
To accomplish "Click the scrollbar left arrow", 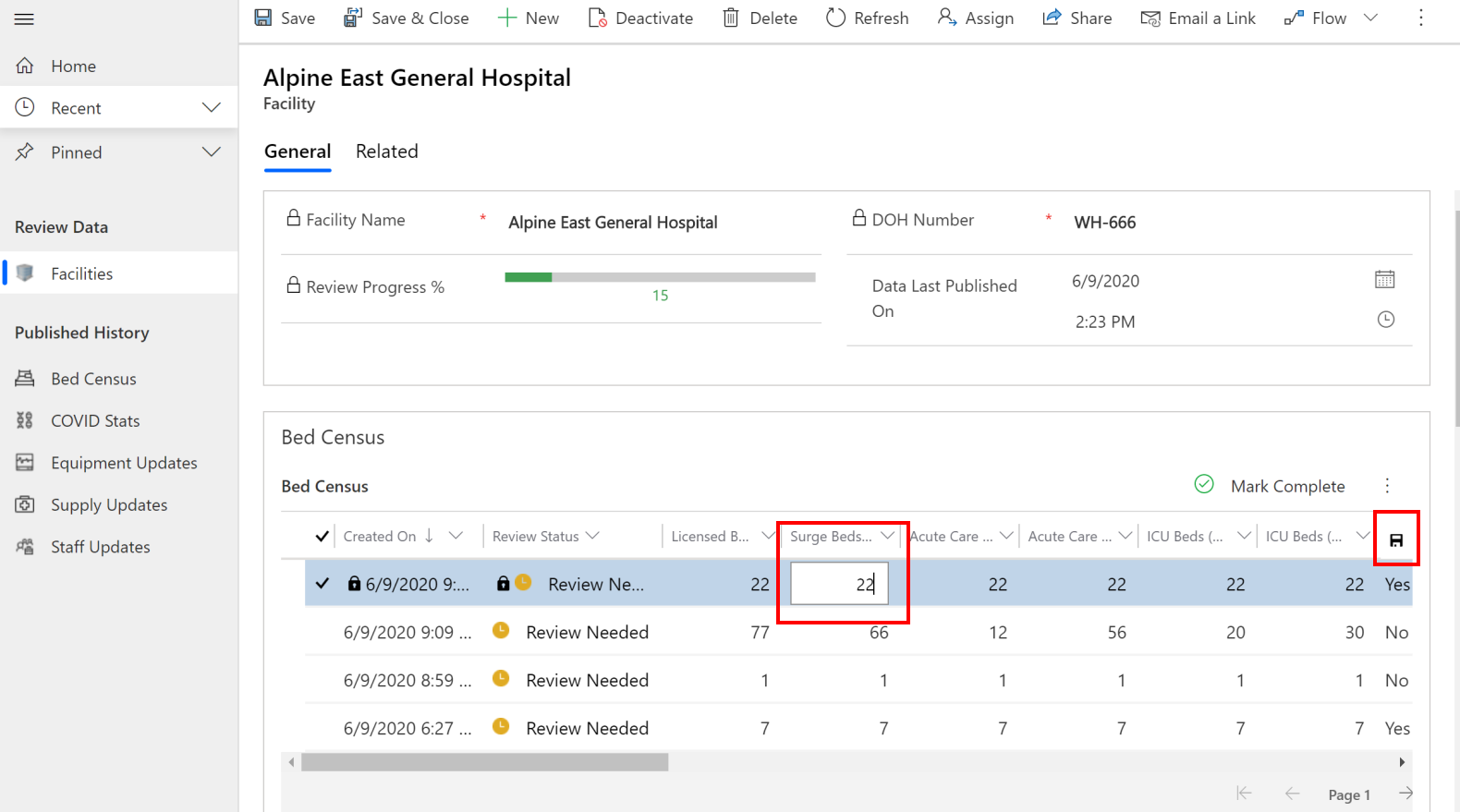I will [292, 762].
